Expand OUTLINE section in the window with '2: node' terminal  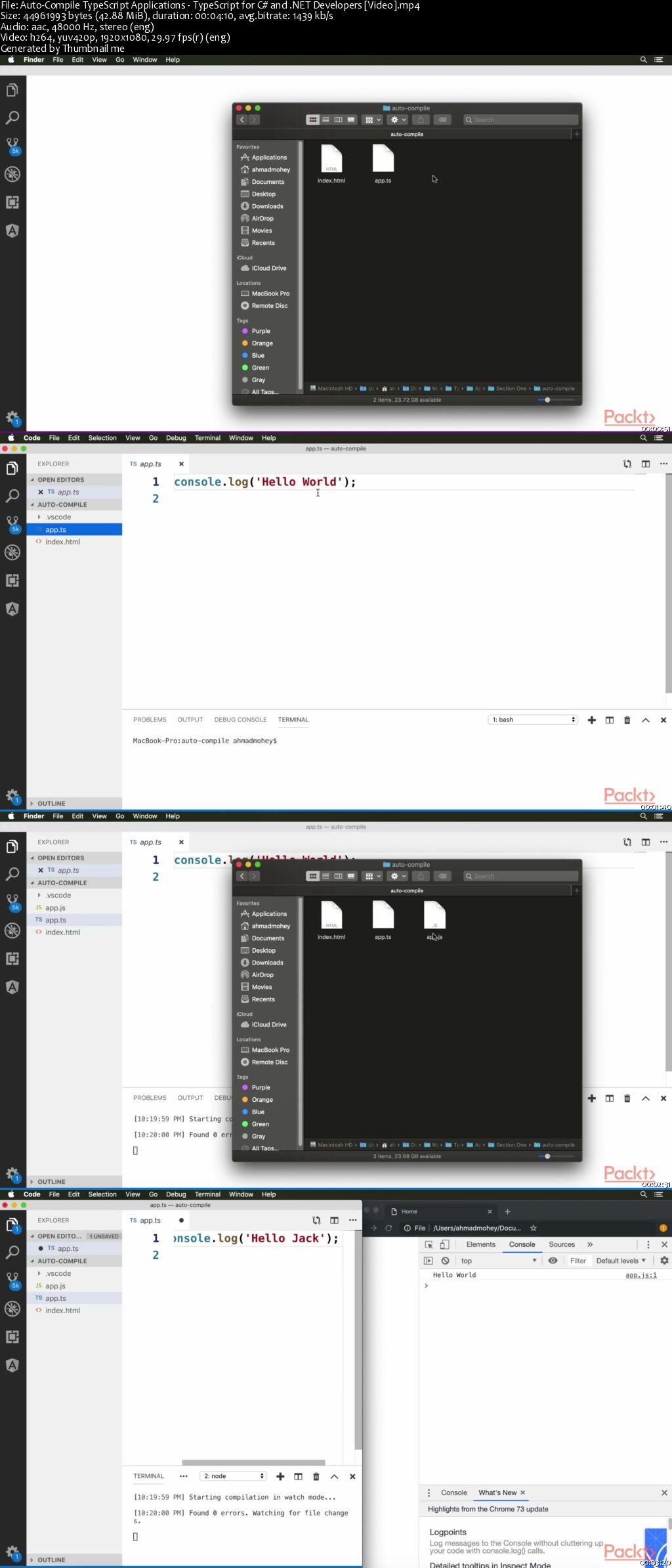click(x=74, y=1559)
